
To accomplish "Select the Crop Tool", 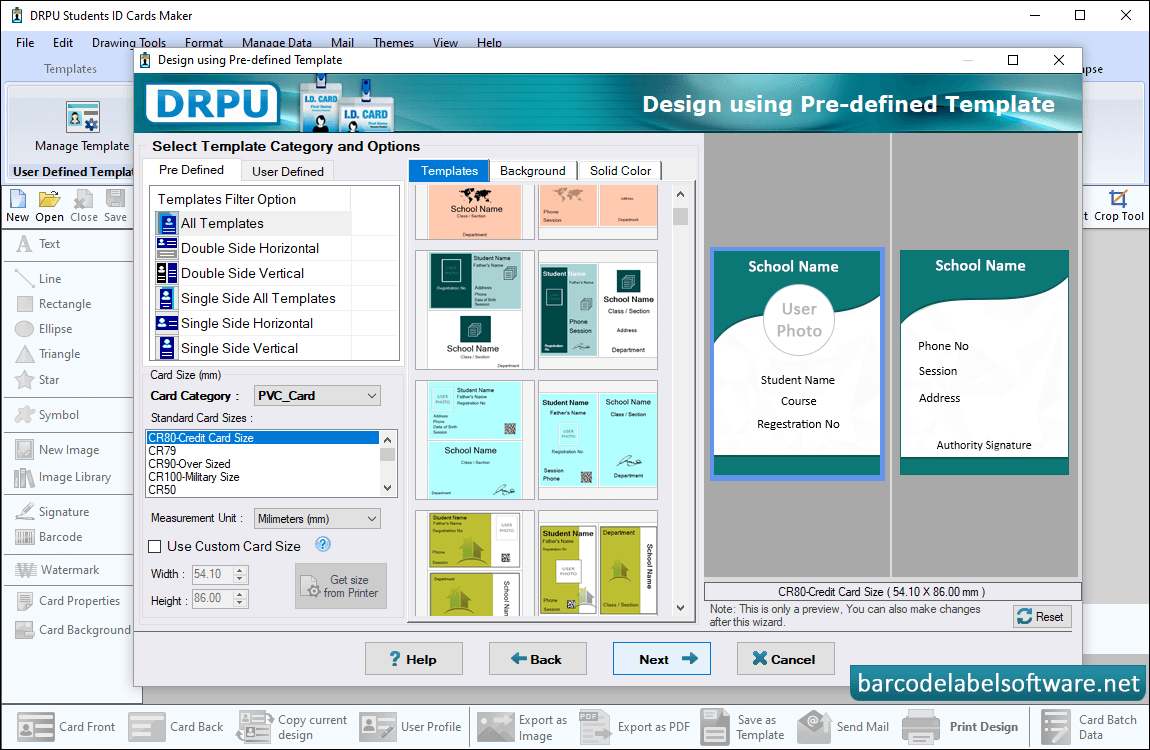I will [1118, 205].
